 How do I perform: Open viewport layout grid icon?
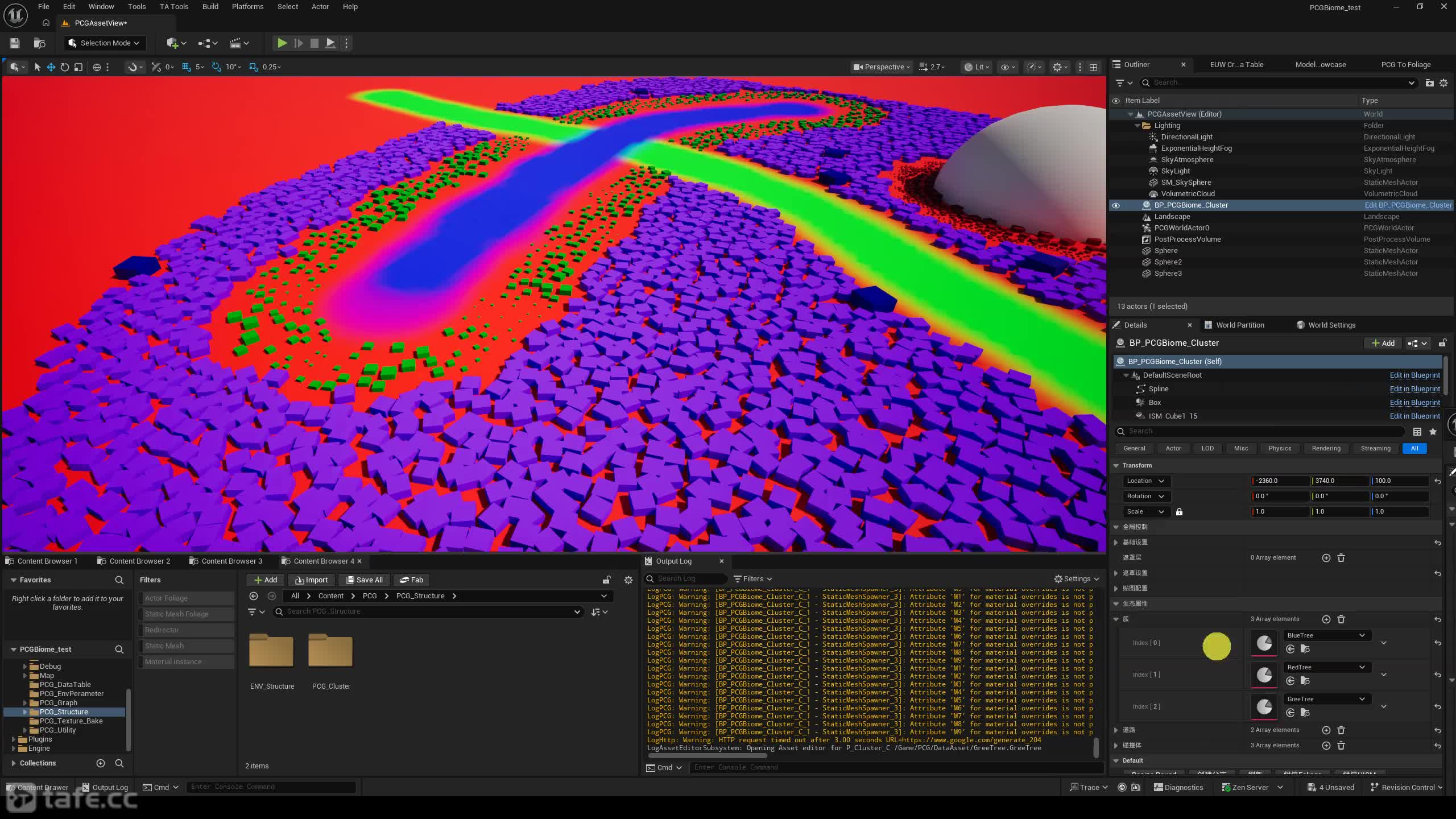[x=1093, y=67]
